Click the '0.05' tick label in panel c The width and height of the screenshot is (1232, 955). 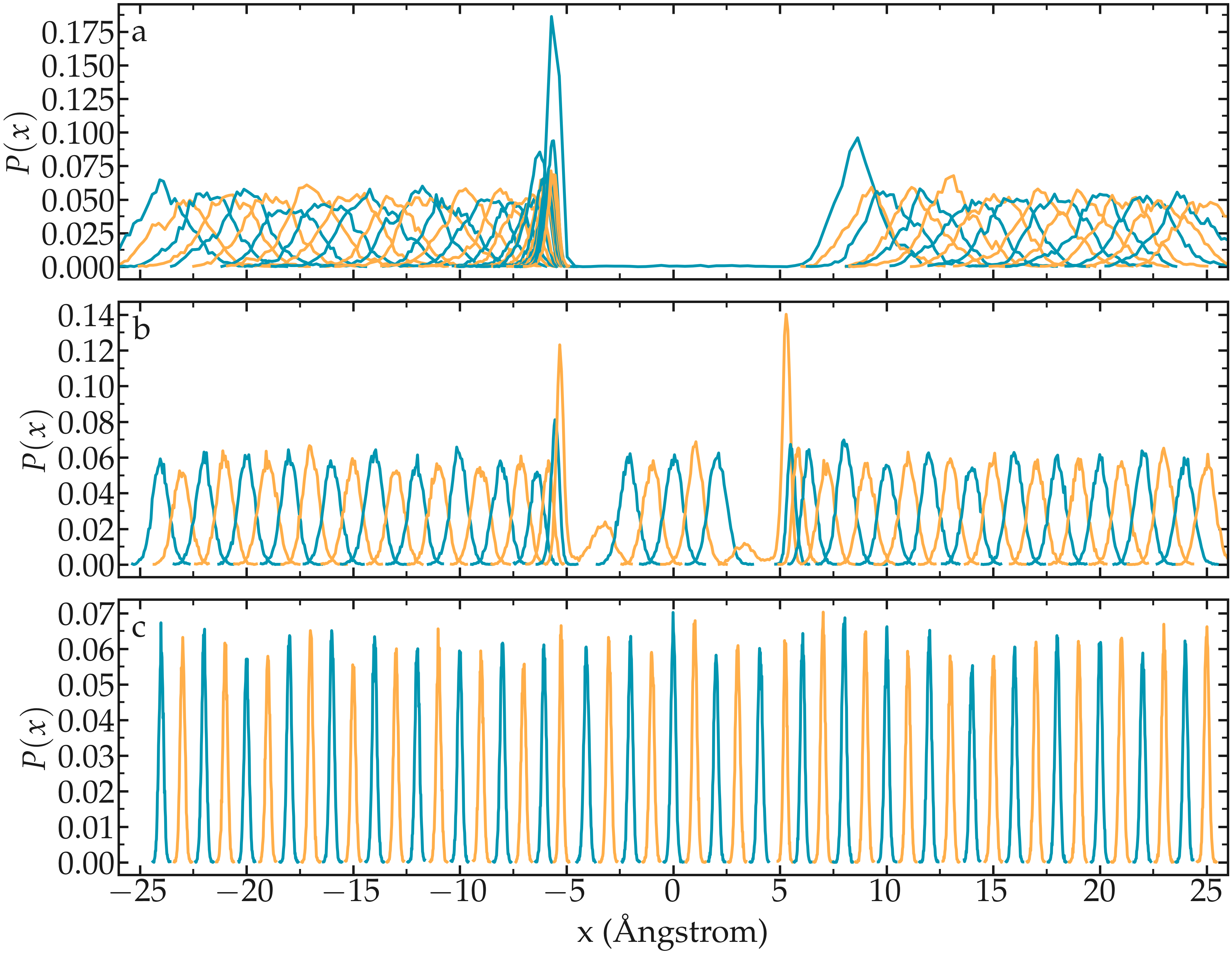[x=86, y=685]
